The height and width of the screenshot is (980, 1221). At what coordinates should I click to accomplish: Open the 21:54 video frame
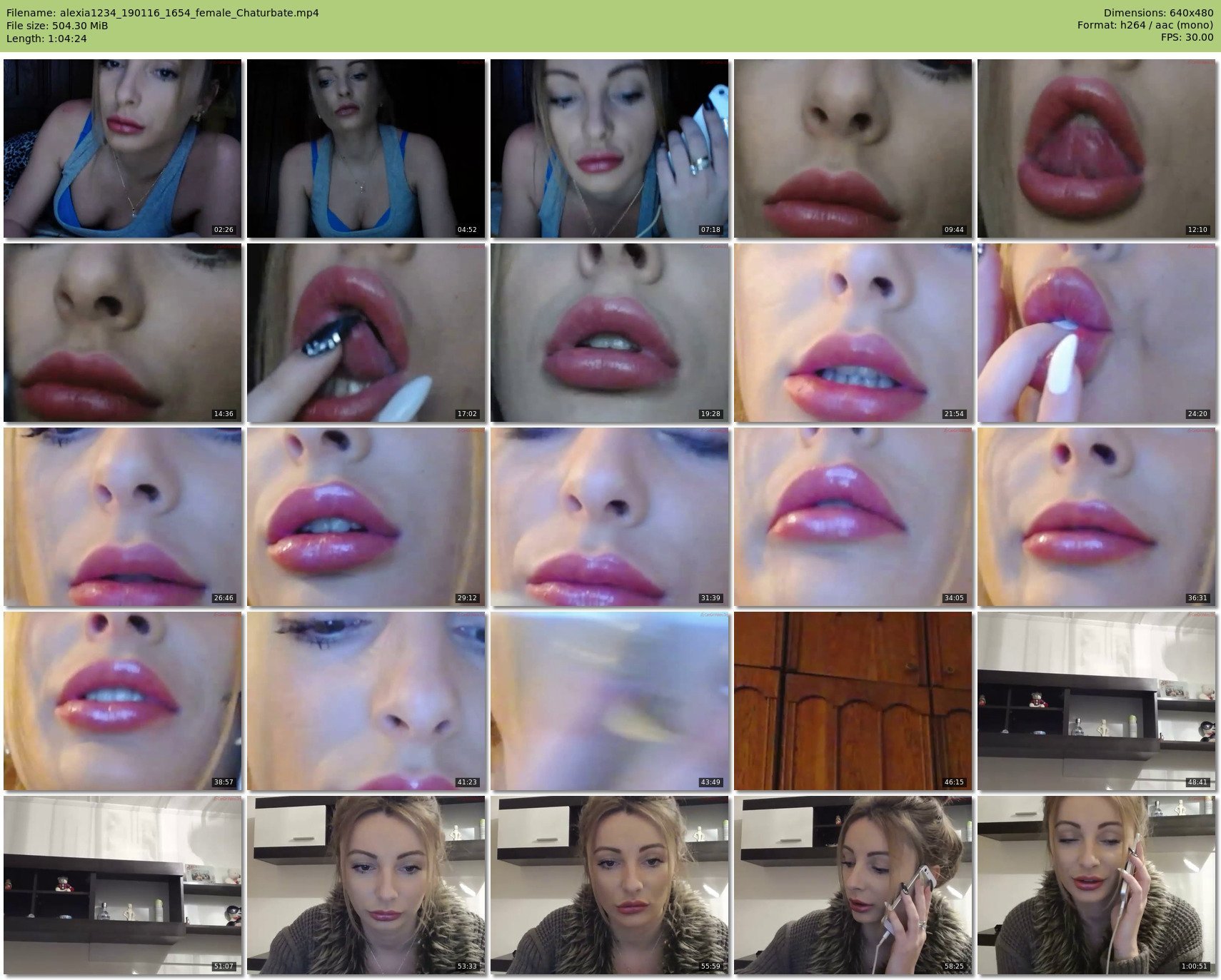pyautogui.click(x=853, y=333)
